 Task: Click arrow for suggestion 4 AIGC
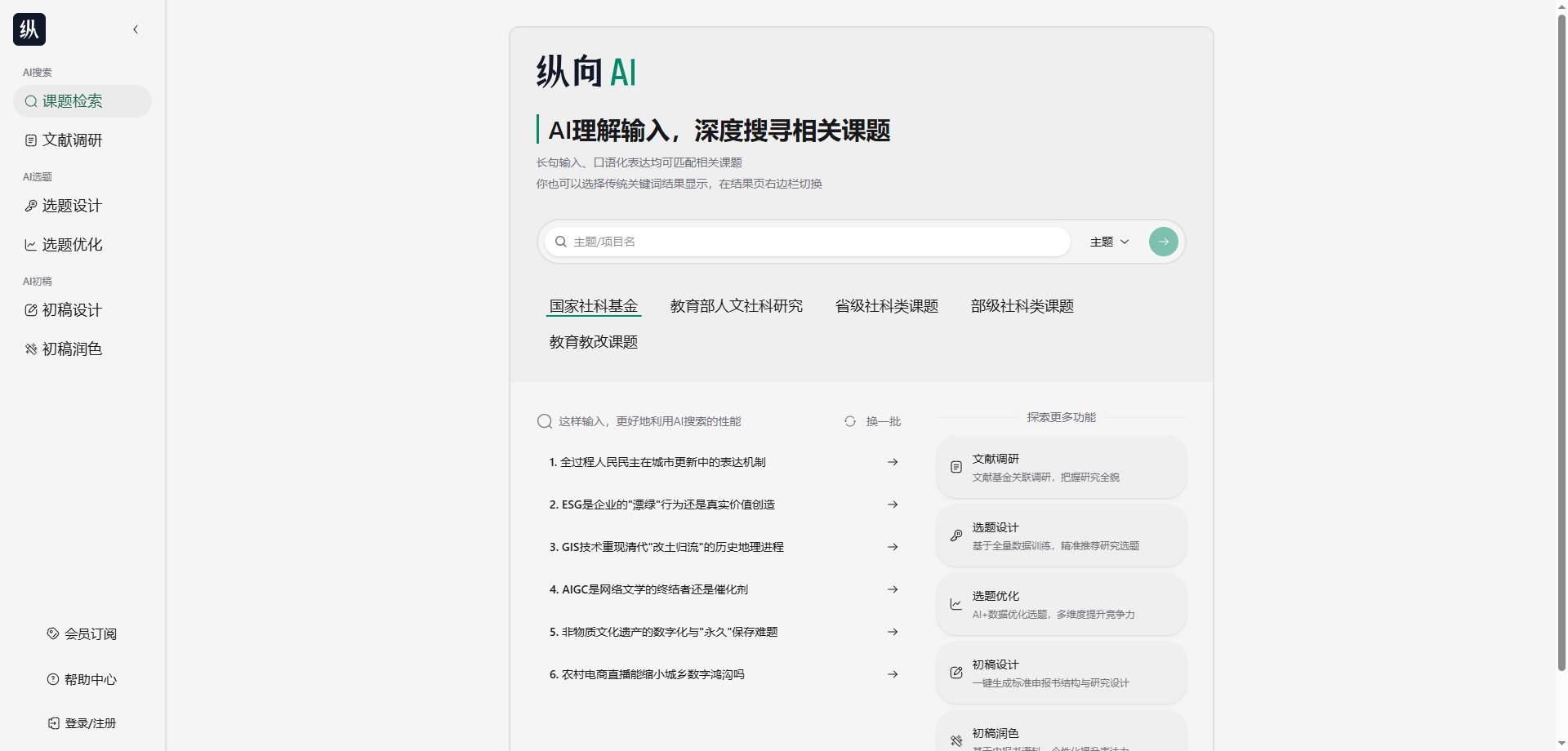893,589
